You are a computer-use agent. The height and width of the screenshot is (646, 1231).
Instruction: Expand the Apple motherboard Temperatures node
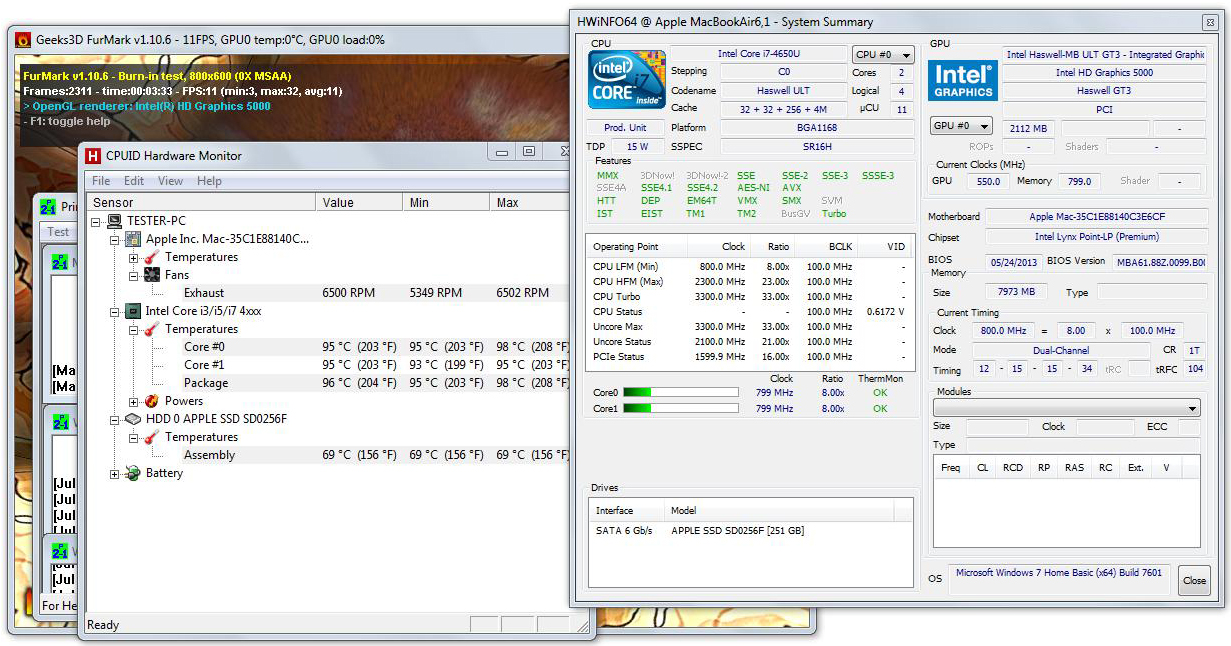coord(133,257)
